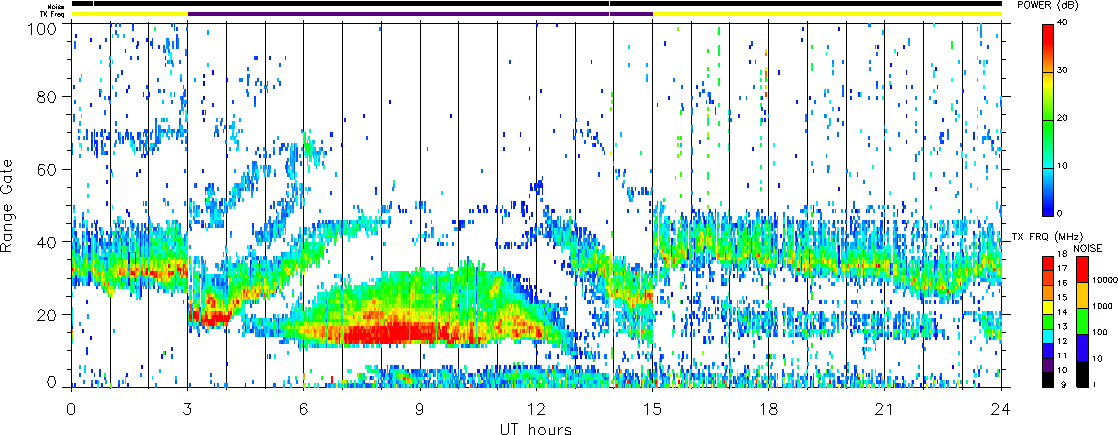Click the 9 tick label on UT hours axis
The image size is (1118, 435).
(420, 409)
